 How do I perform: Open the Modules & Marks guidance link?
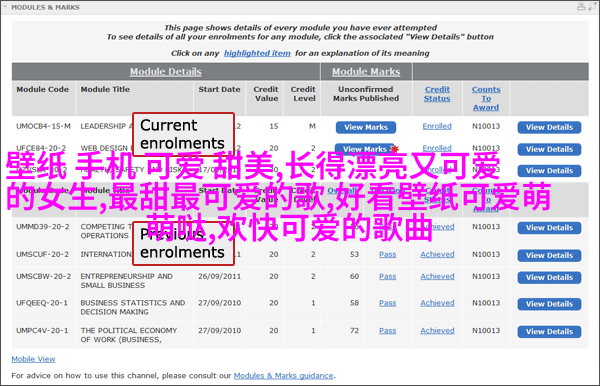tap(284, 376)
